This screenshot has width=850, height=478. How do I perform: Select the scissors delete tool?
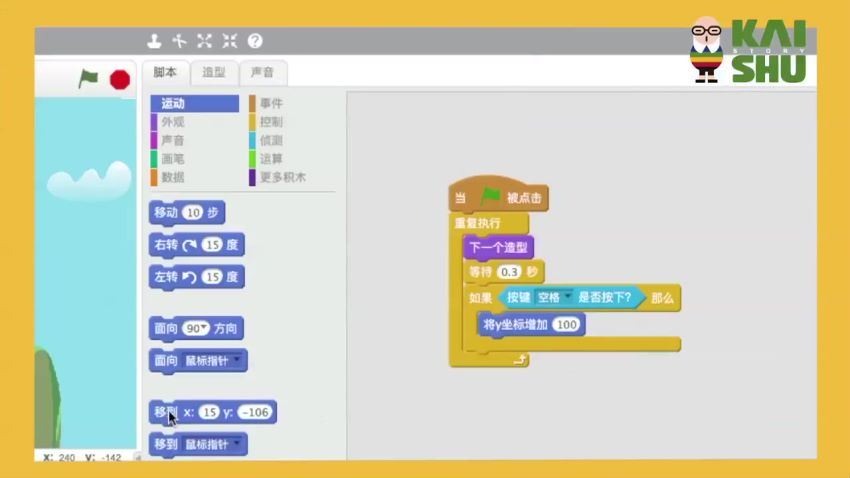179,41
